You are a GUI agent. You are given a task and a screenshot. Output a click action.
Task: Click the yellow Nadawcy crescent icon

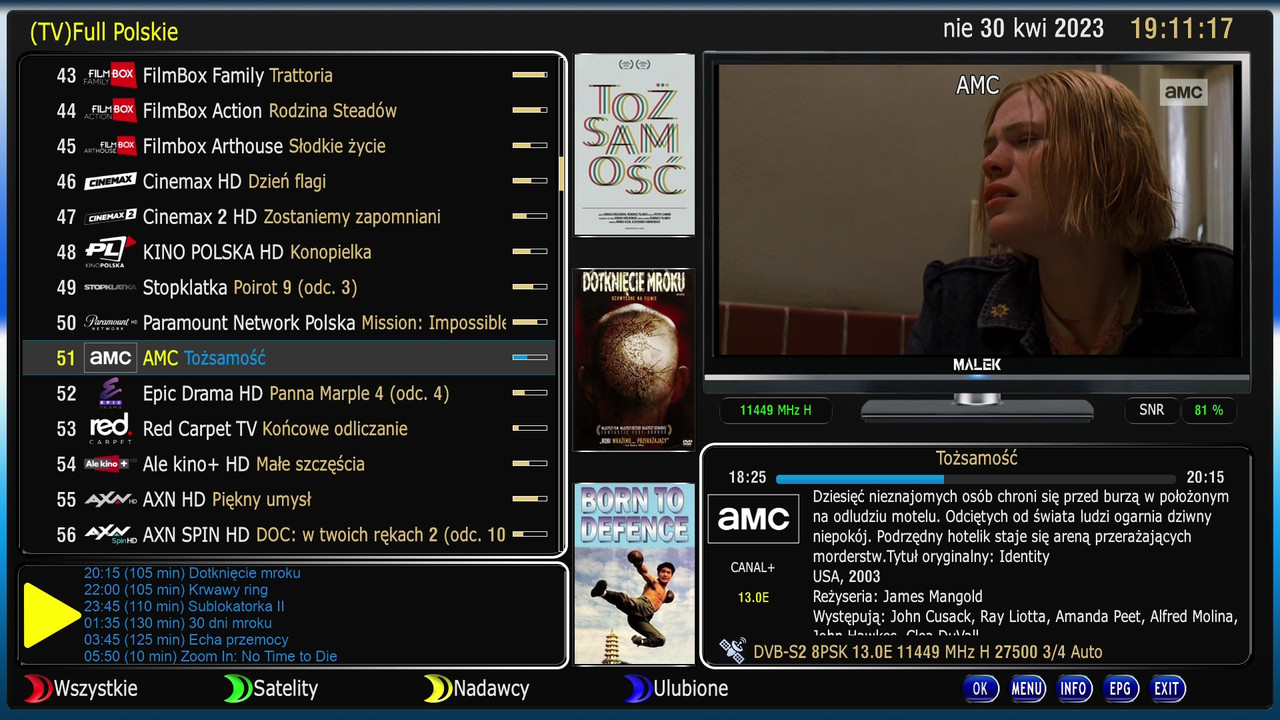click(437, 688)
